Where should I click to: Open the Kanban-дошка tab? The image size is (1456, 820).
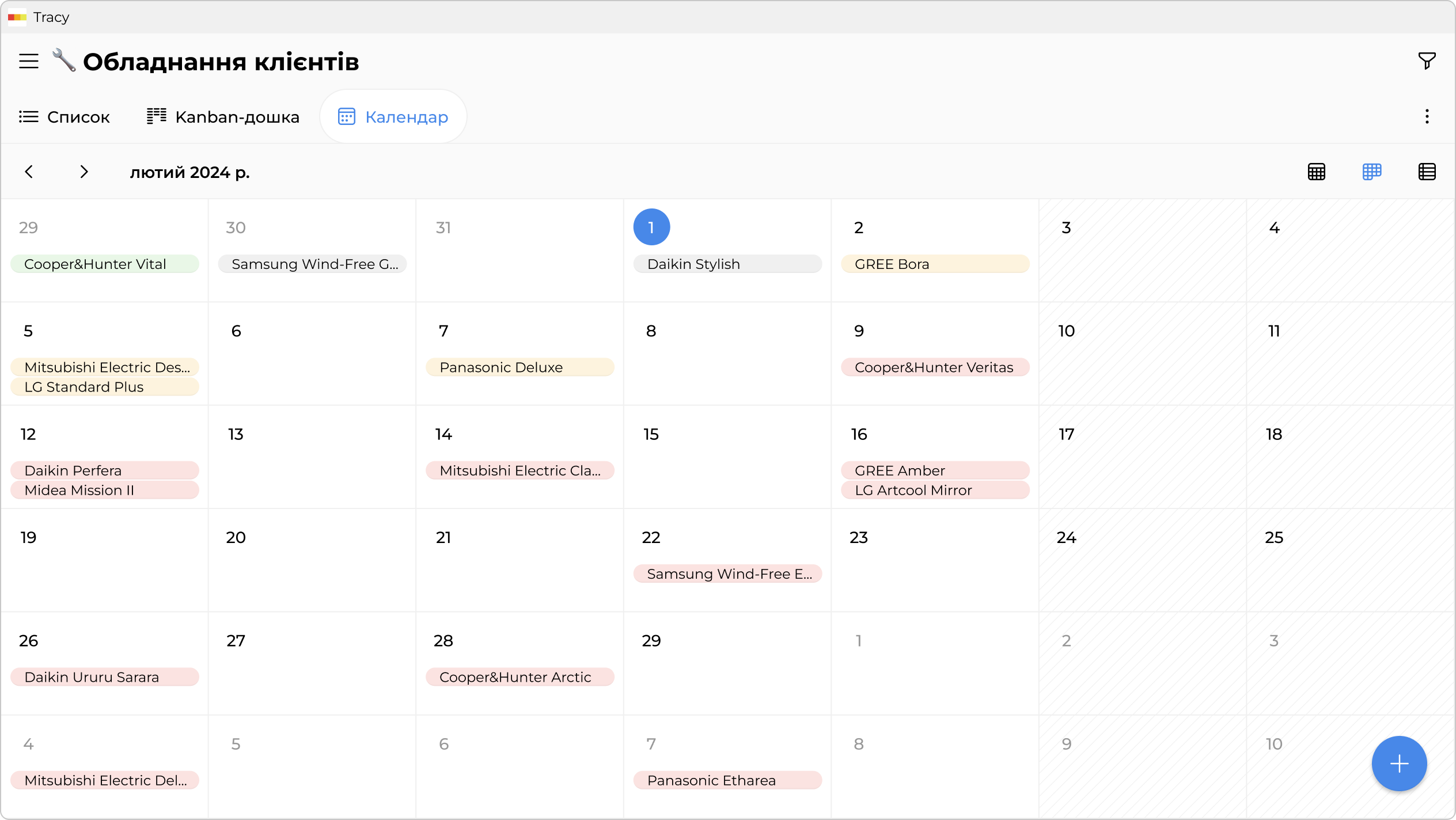click(x=223, y=117)
